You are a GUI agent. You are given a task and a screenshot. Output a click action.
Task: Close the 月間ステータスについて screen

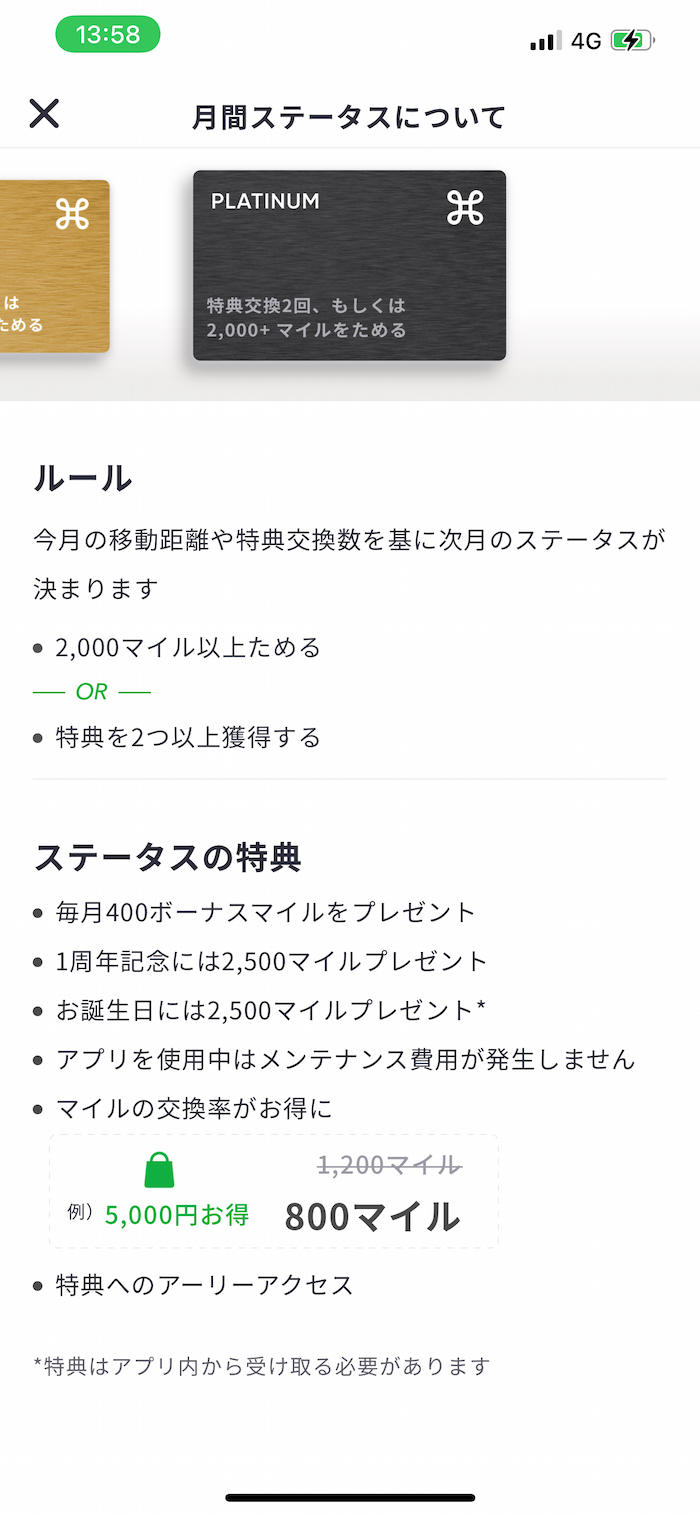[x=44, y=114]
